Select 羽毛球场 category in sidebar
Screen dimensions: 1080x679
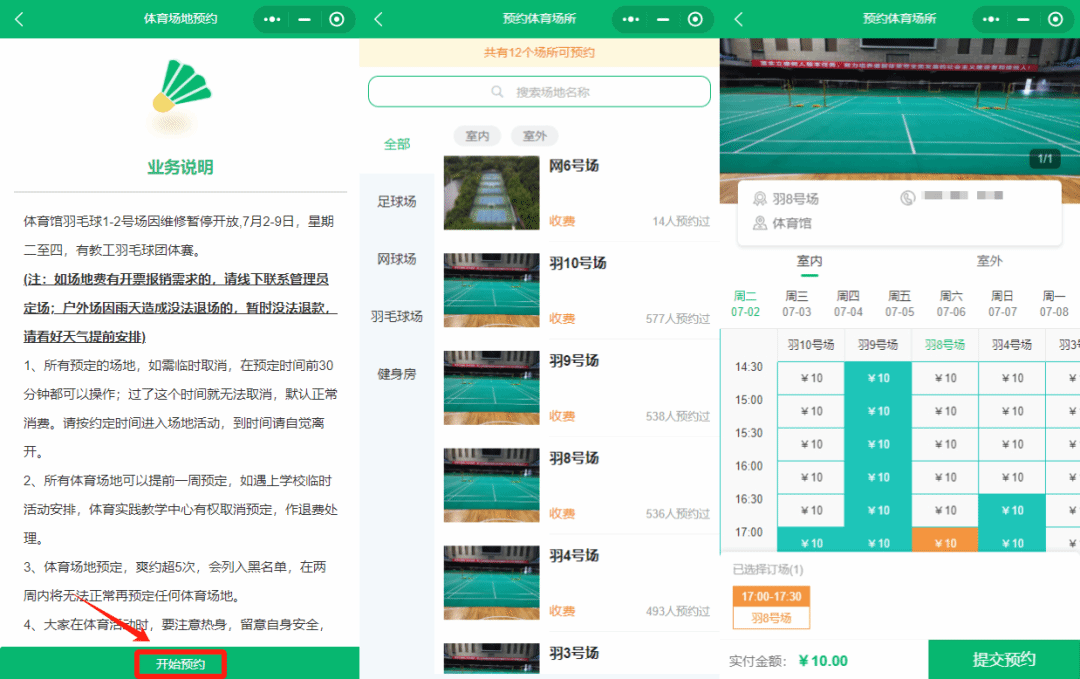[x=397, y=316]
